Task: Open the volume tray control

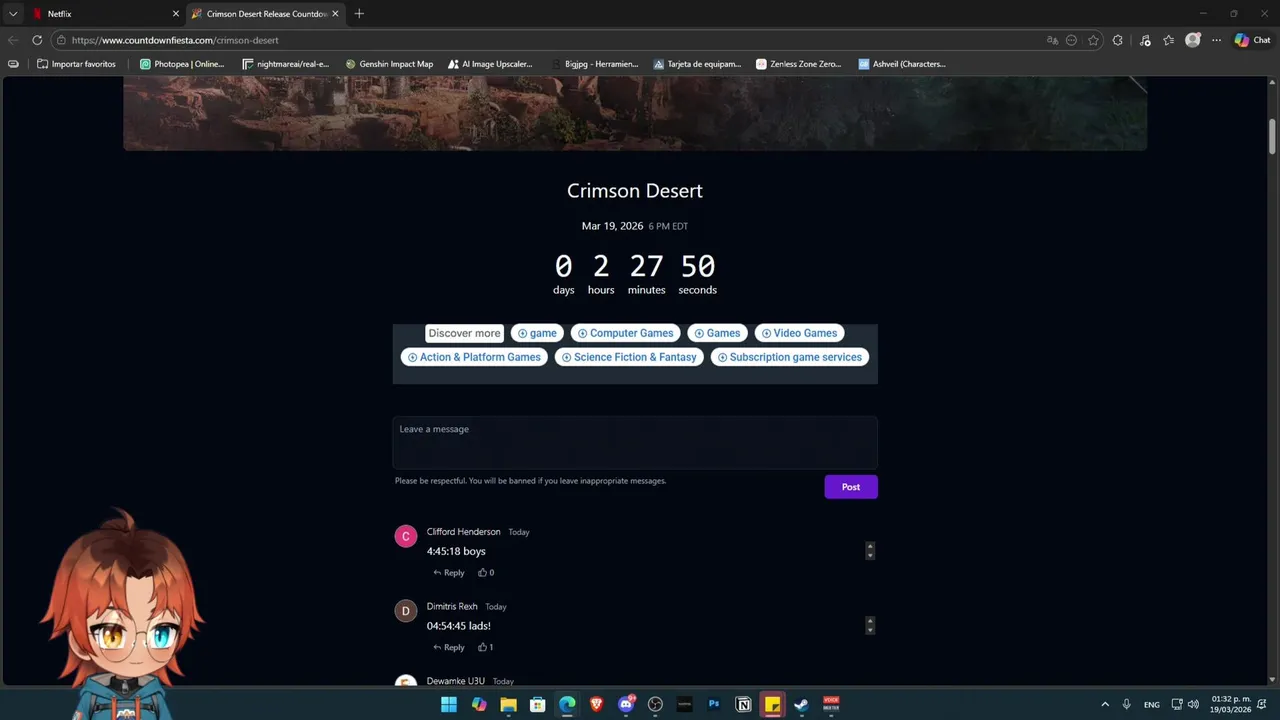Action: click(x=1193, y=704)
